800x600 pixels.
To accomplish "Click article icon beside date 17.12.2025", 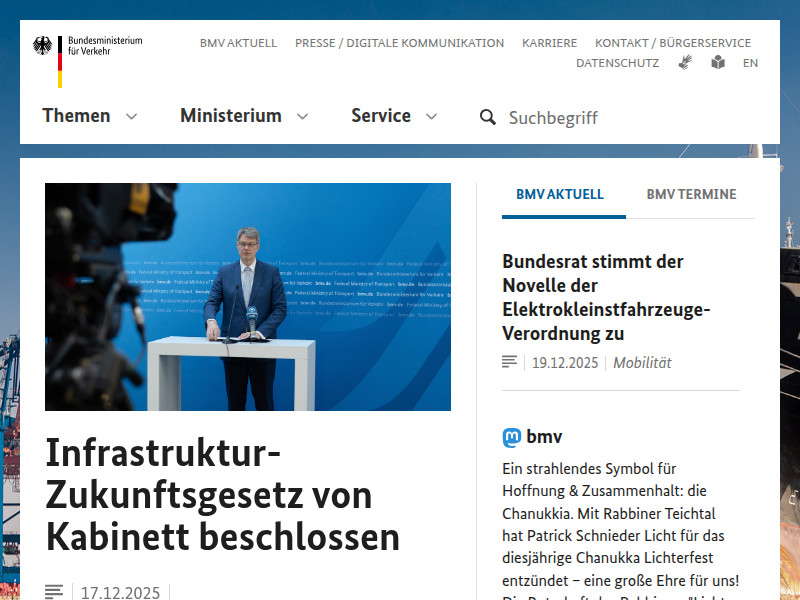I will tap(54, 592).
